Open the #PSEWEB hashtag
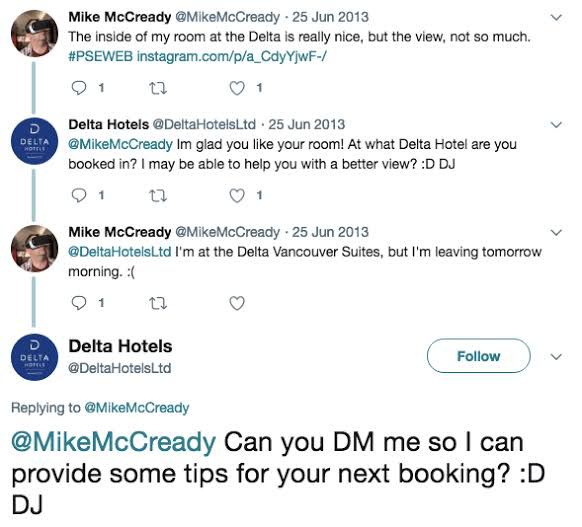Image resolution: width=582 pixels, height=527 pixels. (x=101, y=57)
